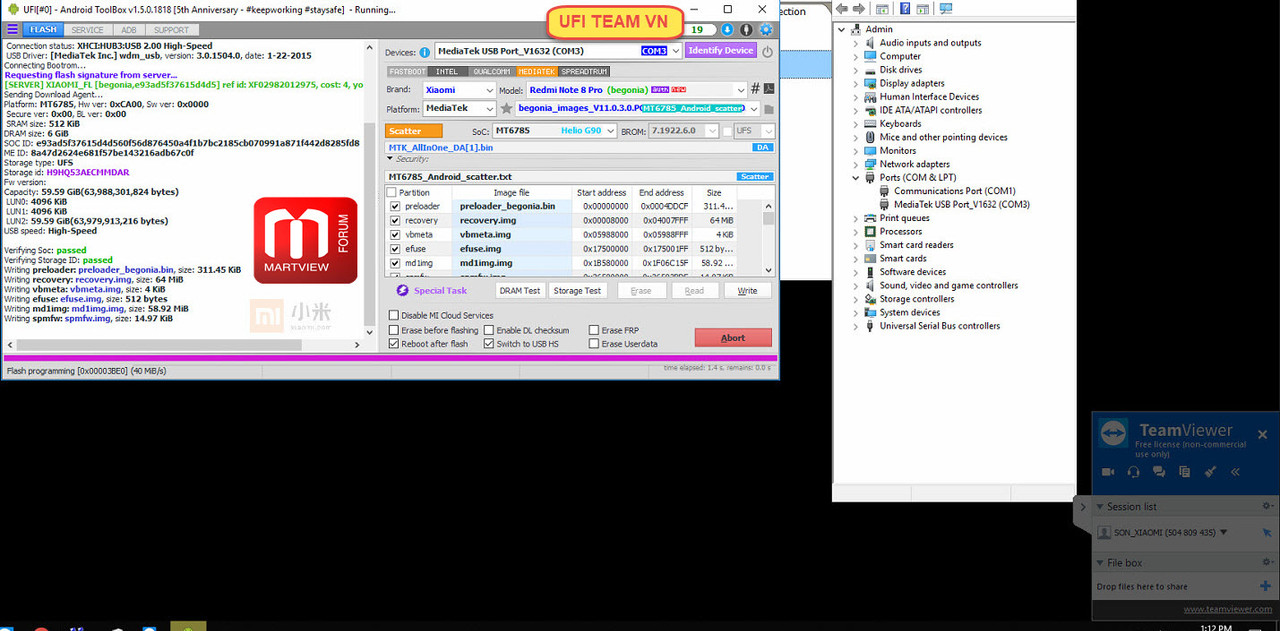1280x631 pixels.
Task: Click the blue DA tag icon
Action: click(x=763, y=147)
